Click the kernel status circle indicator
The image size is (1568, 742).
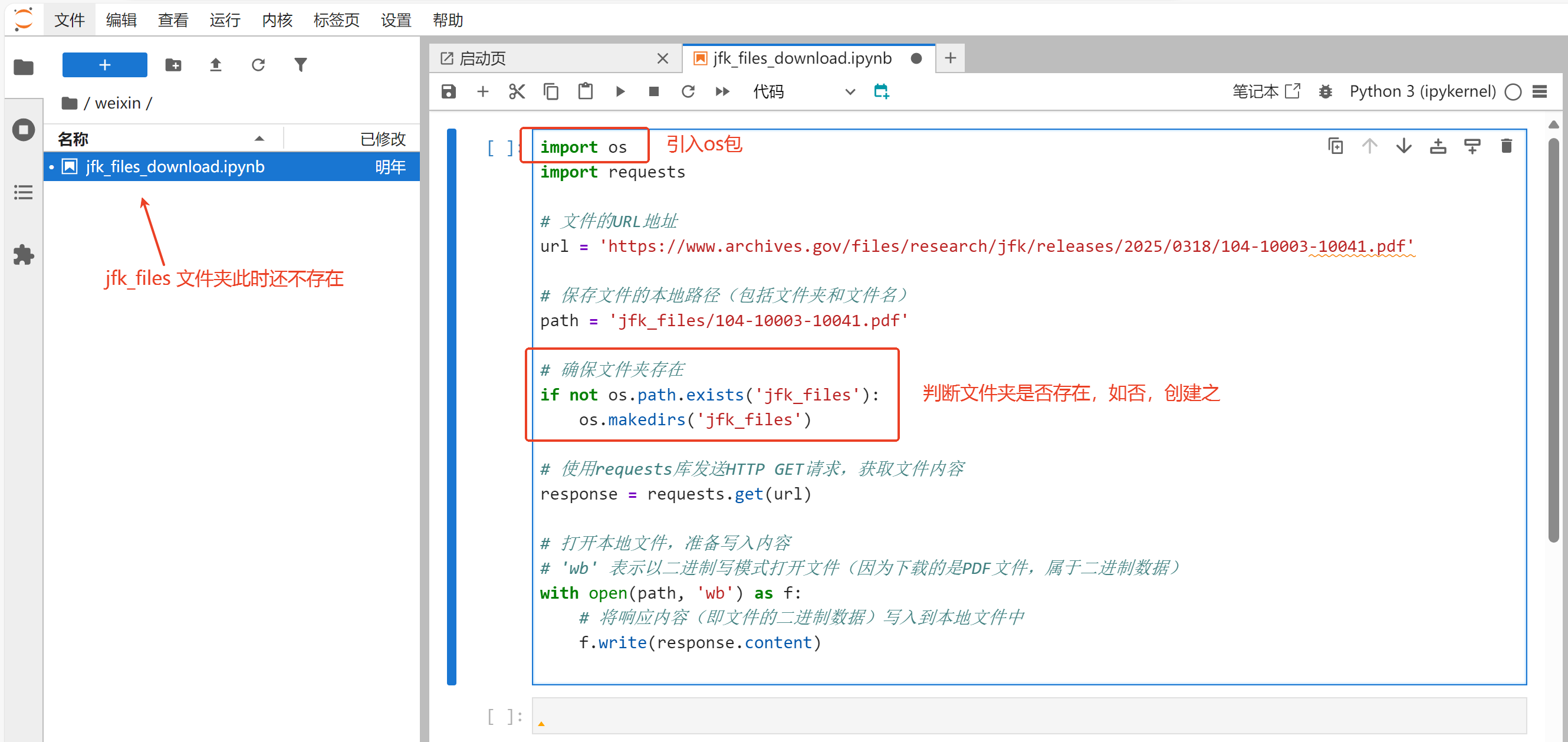(x=1513, y=91)
